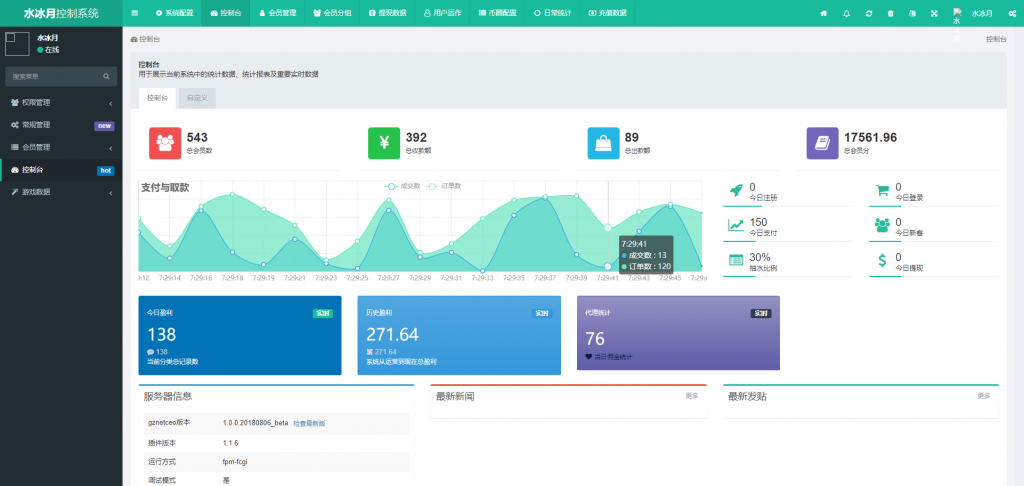Click the refresh icon in top bar

click(868, 13)
